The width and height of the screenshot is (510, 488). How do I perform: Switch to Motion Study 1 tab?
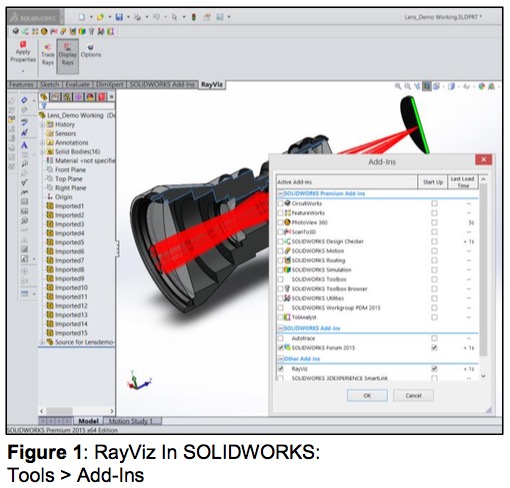coord(131,421)
